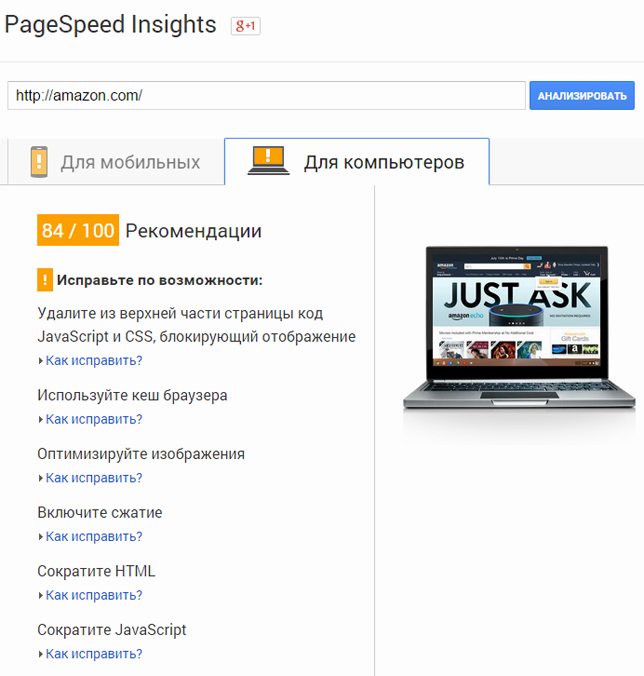644x676 pixels.
Task: Click the URL field containing http://amazon.com/
Action: pos(266,95)
